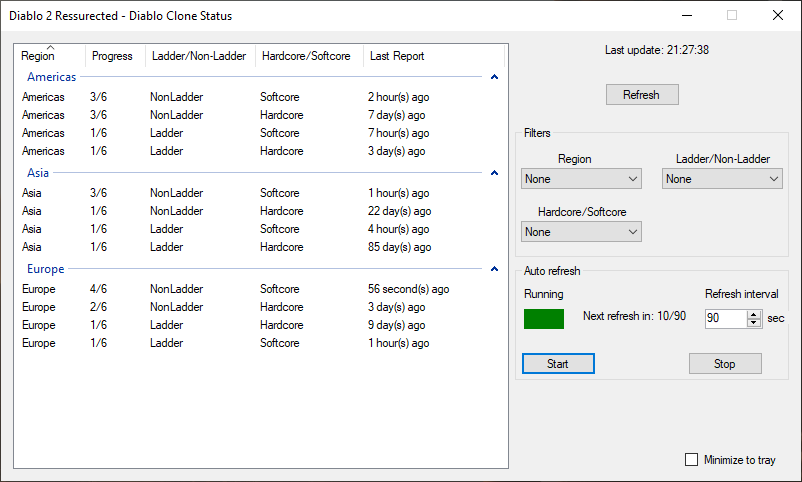Click the Refresh button

point(641,95)
